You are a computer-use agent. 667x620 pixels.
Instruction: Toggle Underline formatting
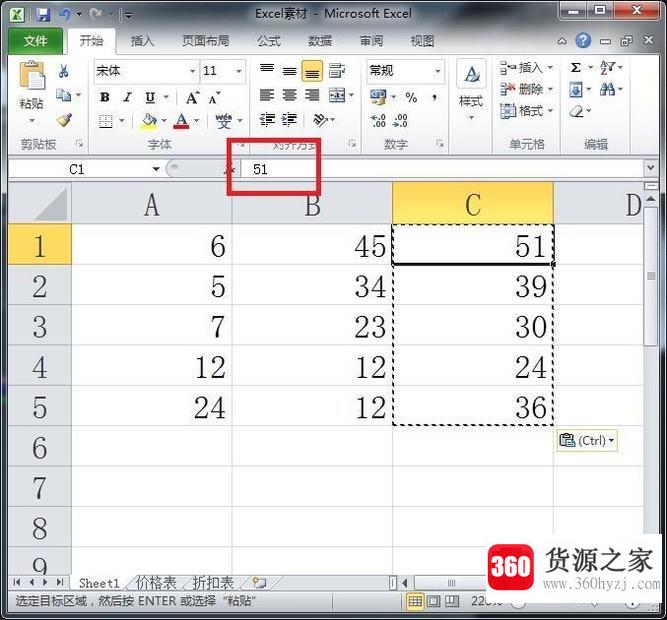pos(150,97)
